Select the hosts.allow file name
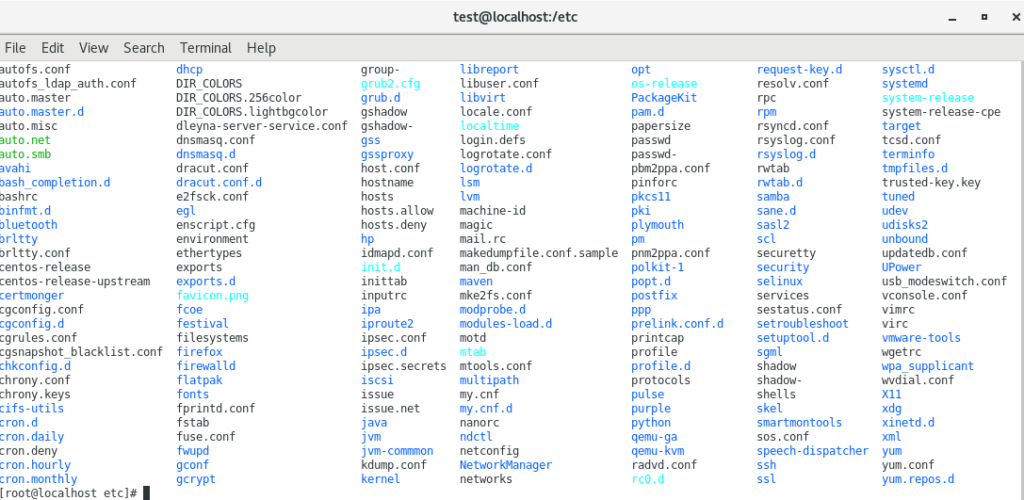Viewport: 1024px width, 500px height. click(397, 211)
